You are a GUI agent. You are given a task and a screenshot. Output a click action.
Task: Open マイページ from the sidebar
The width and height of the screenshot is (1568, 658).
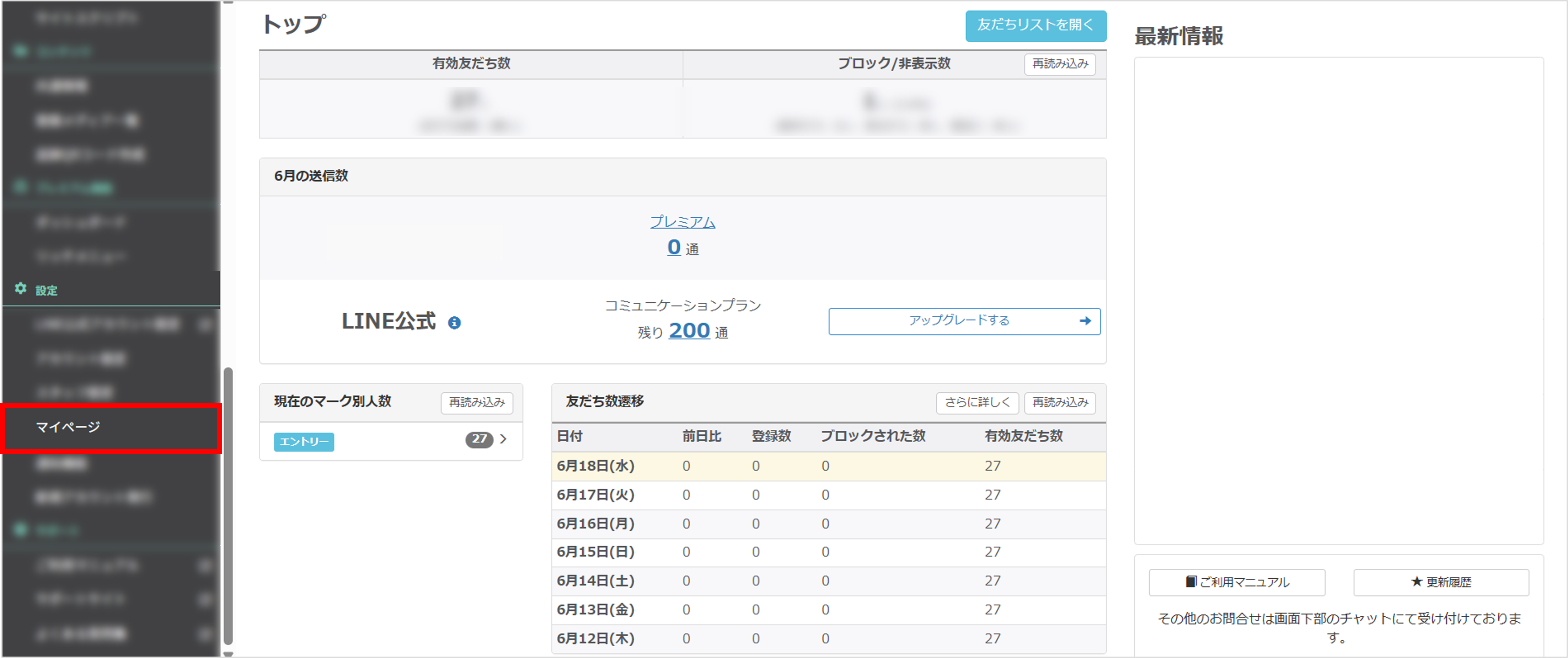click(x=69, y=427)
